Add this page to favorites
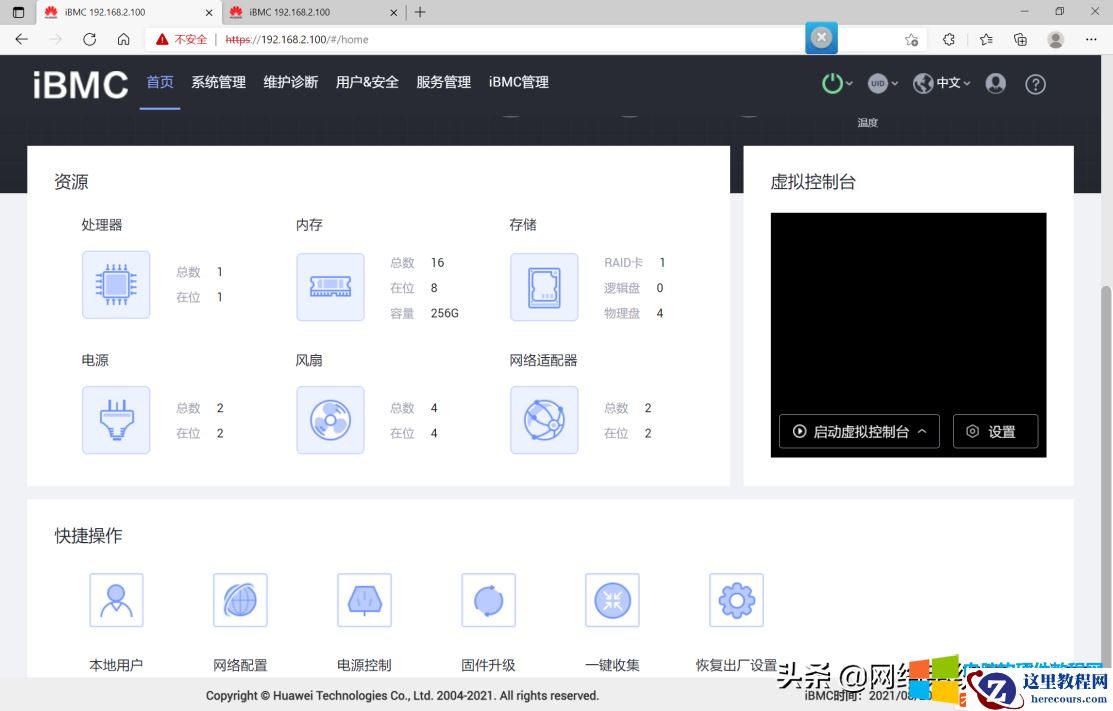Viewport: 1113px width, 711px height. [911, 40]
